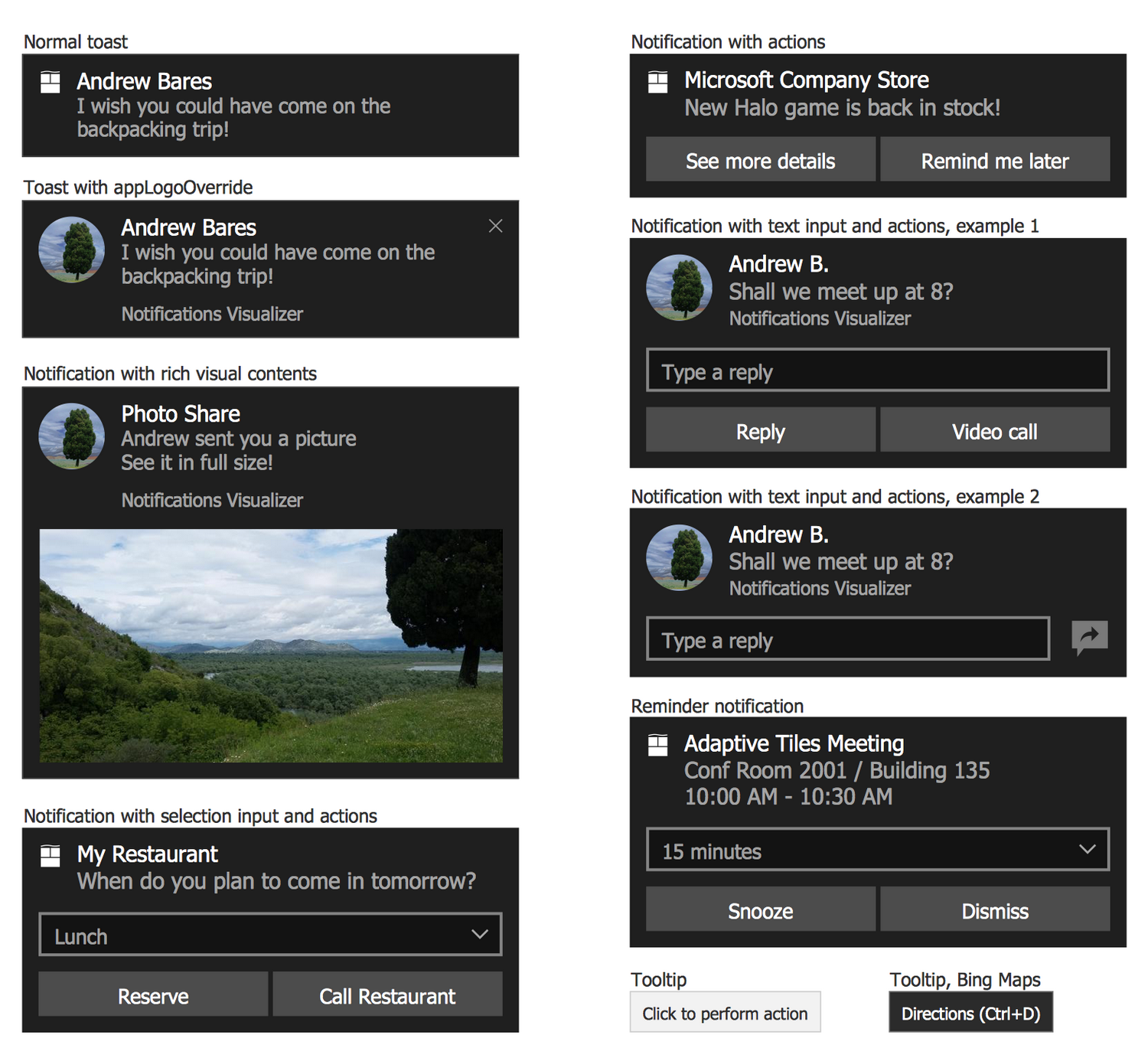This screenshot has width=1148, height=1058.
Task: Open the landscape hero photo
Action: pos(271,645)
